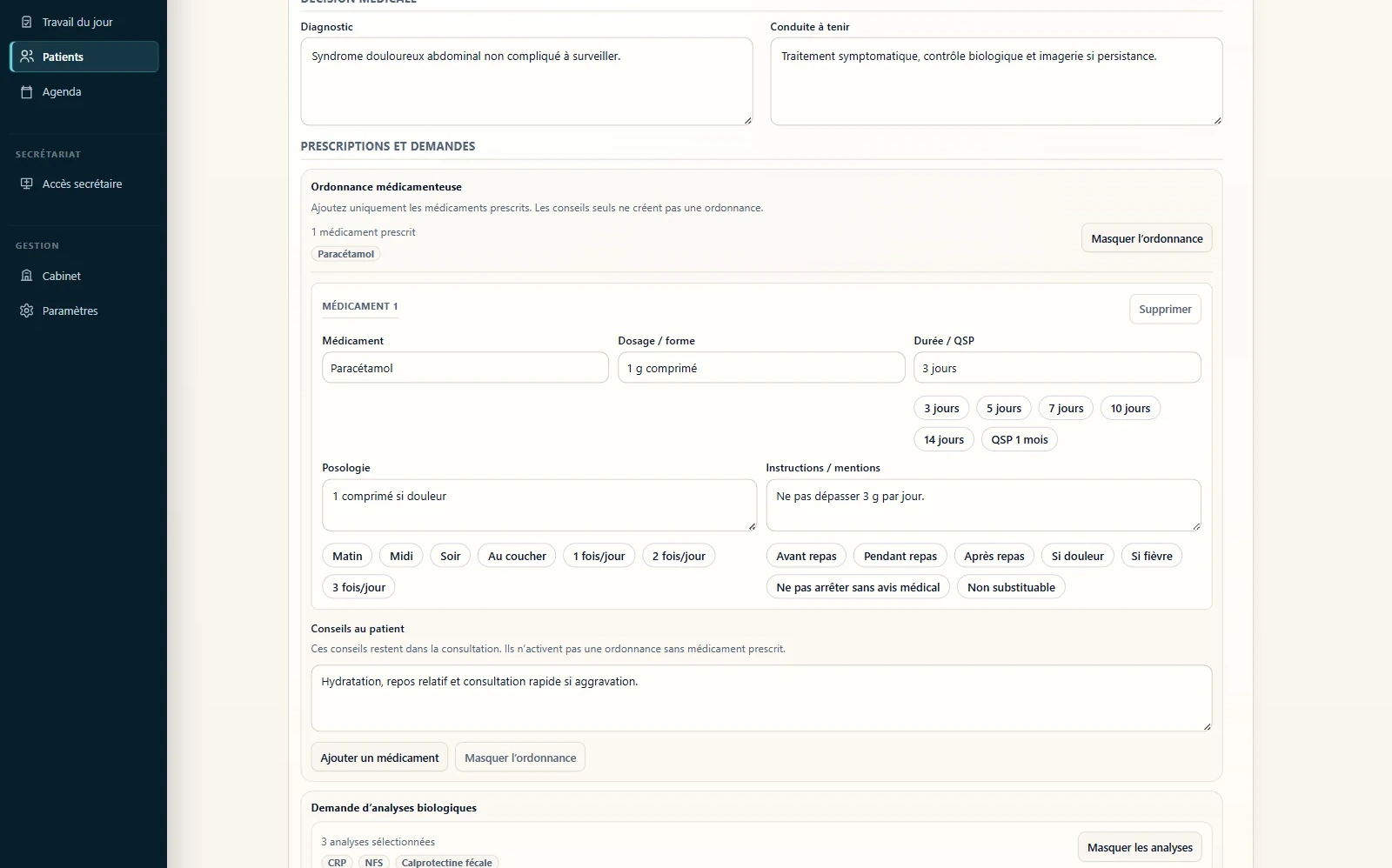1392x868 pixels.
Task: Choose 2 fois/jour chip
Action: pos(679,556)
